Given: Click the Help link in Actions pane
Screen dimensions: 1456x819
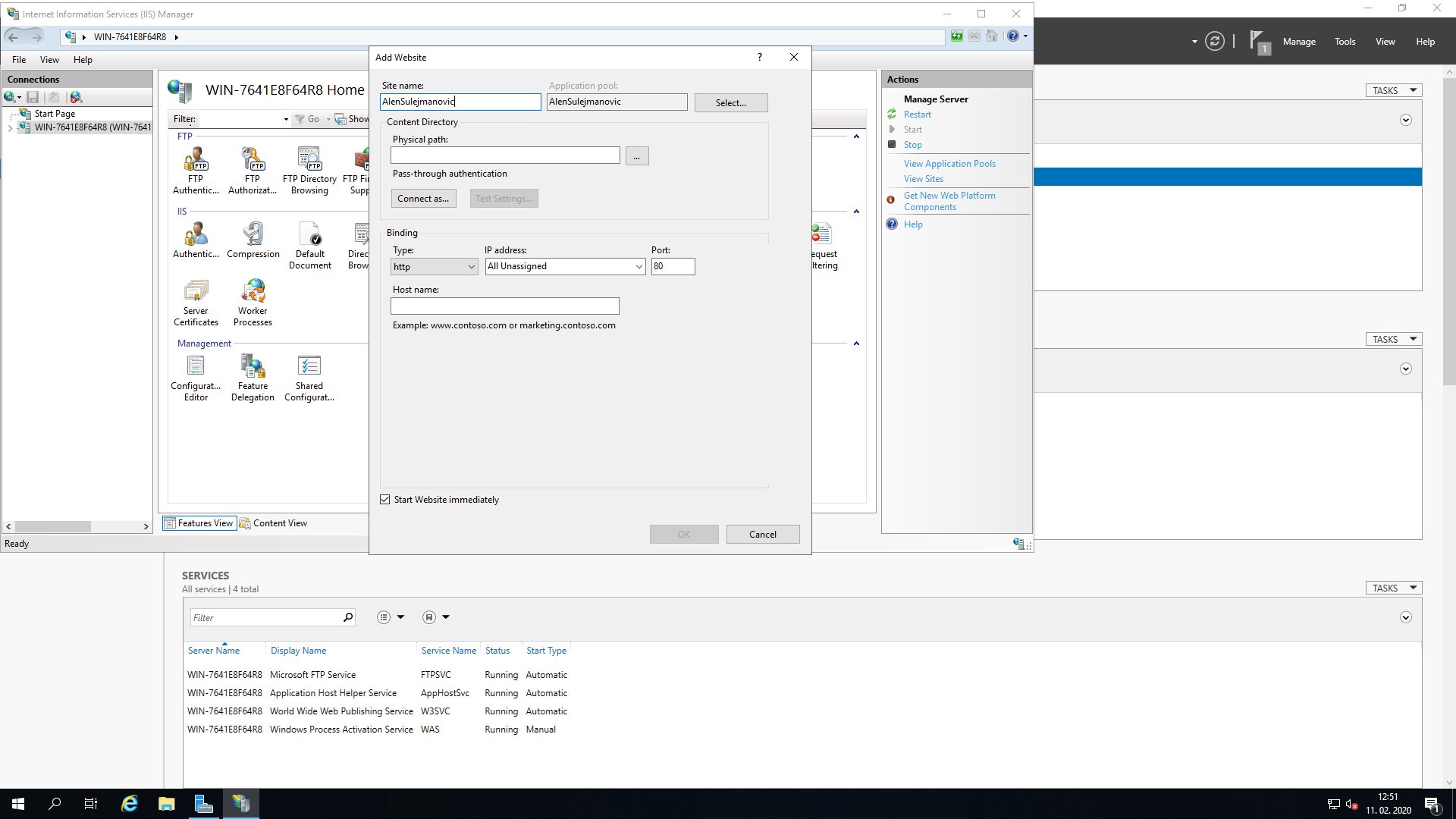Looking at the screenshot, I should coord(913,224).
